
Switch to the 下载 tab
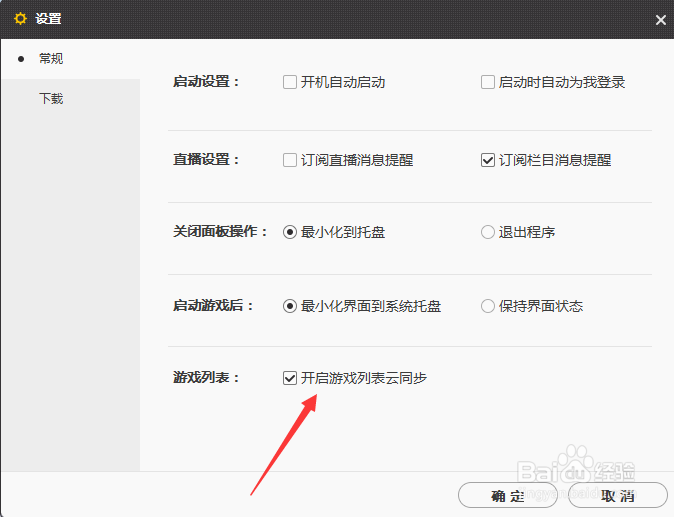[51, 99]
